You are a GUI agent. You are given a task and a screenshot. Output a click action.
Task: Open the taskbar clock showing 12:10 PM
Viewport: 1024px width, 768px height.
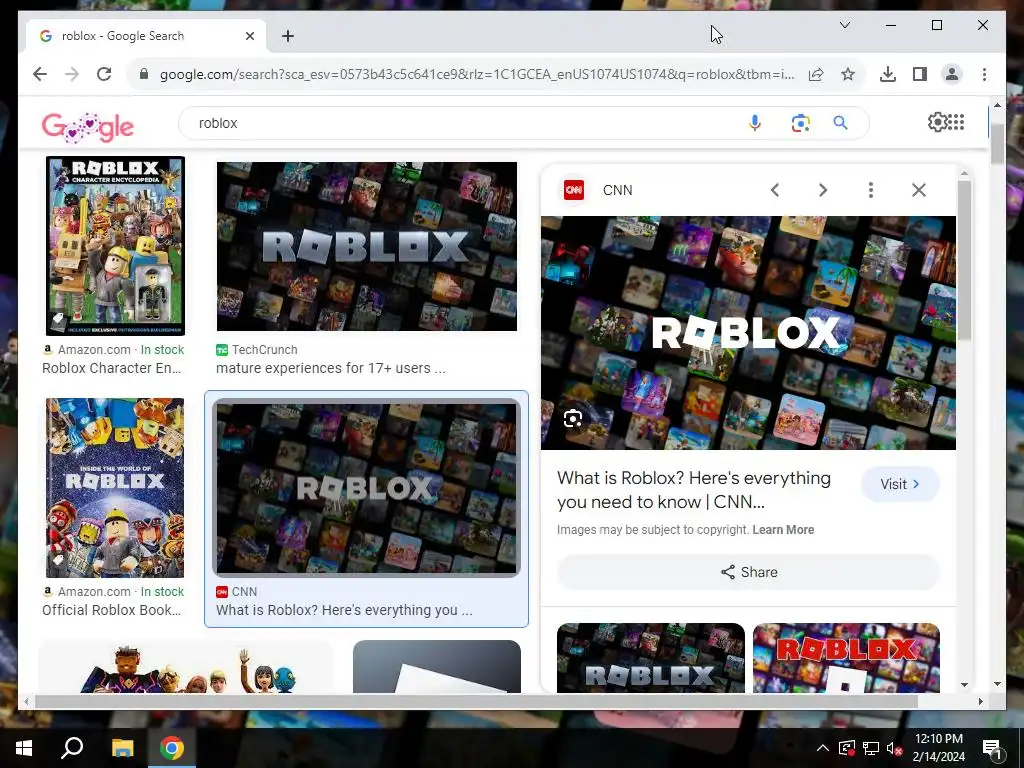938,748
